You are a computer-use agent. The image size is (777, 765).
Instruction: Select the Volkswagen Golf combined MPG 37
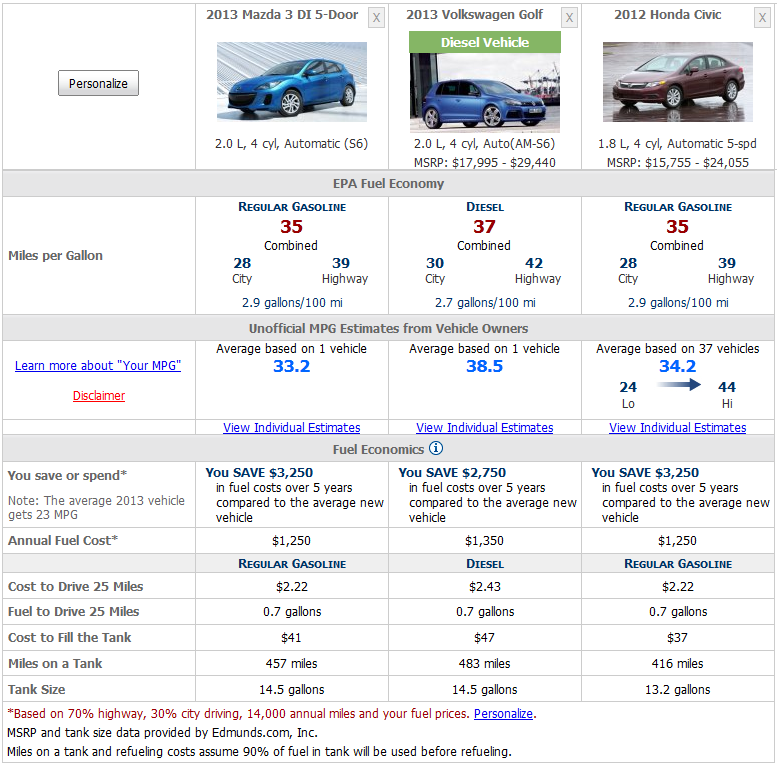tap(484, 226)
